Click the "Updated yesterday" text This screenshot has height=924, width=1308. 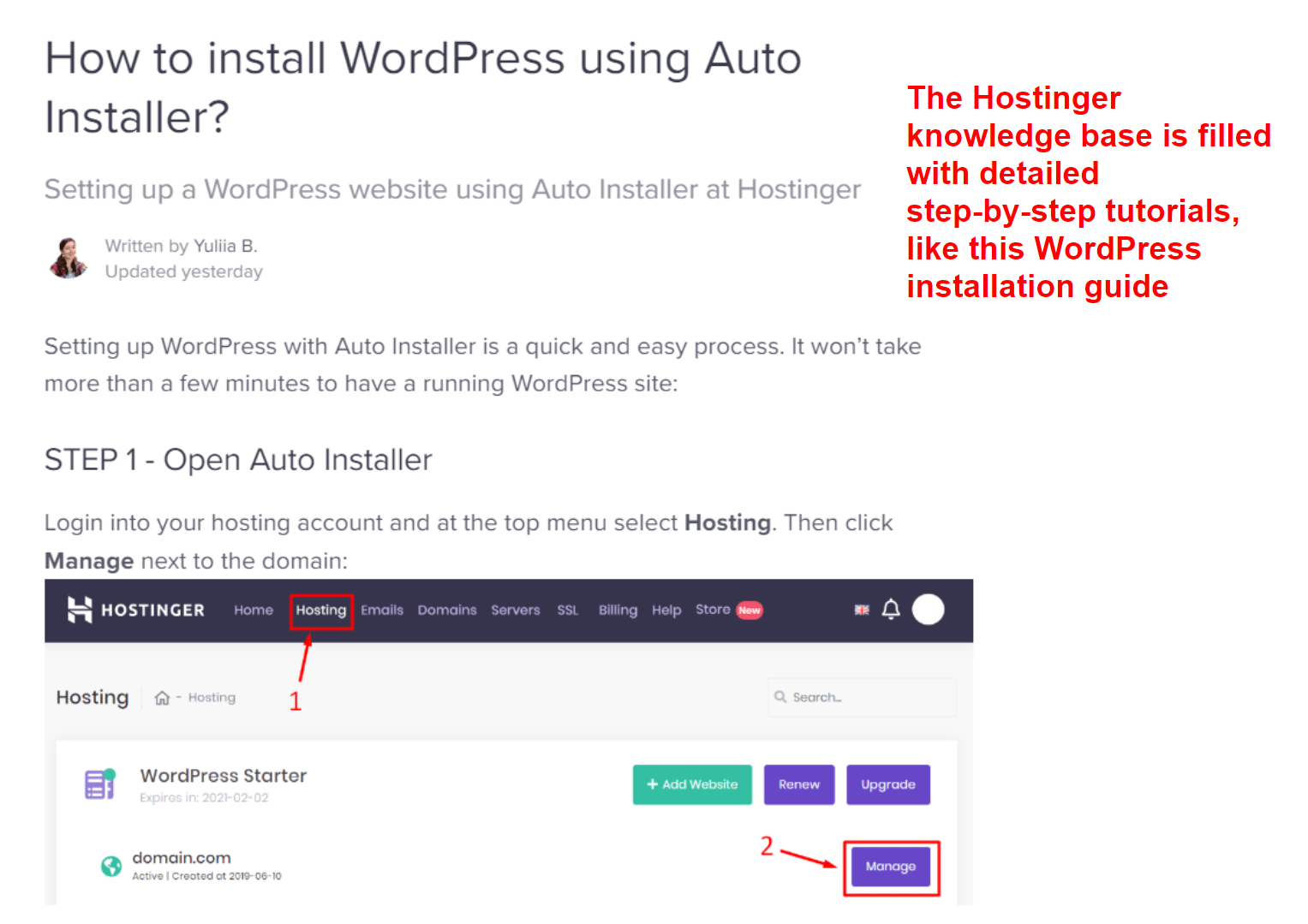(184, 271)
